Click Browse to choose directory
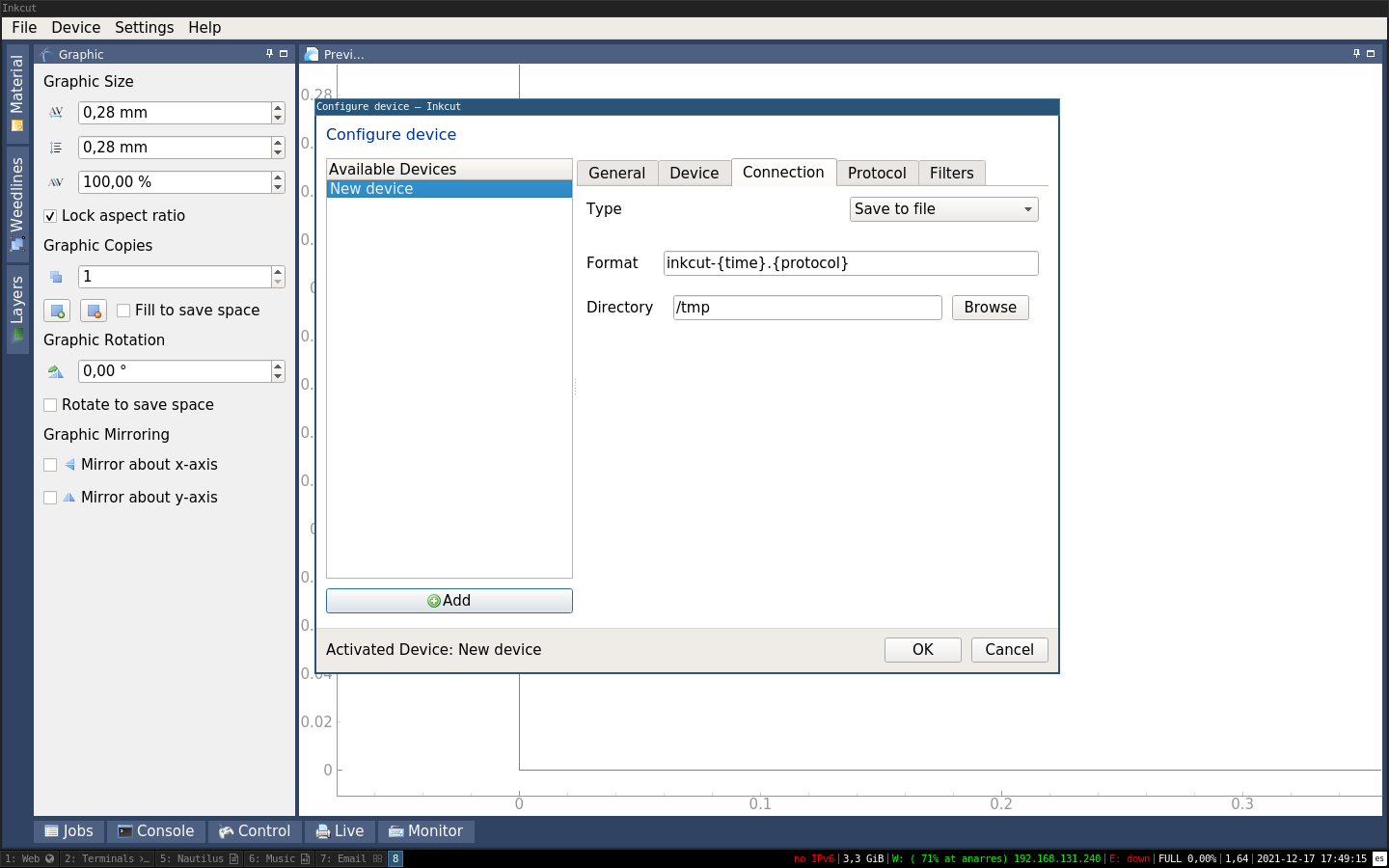Viewport: 1389px width, 868px height. [990, 308]
